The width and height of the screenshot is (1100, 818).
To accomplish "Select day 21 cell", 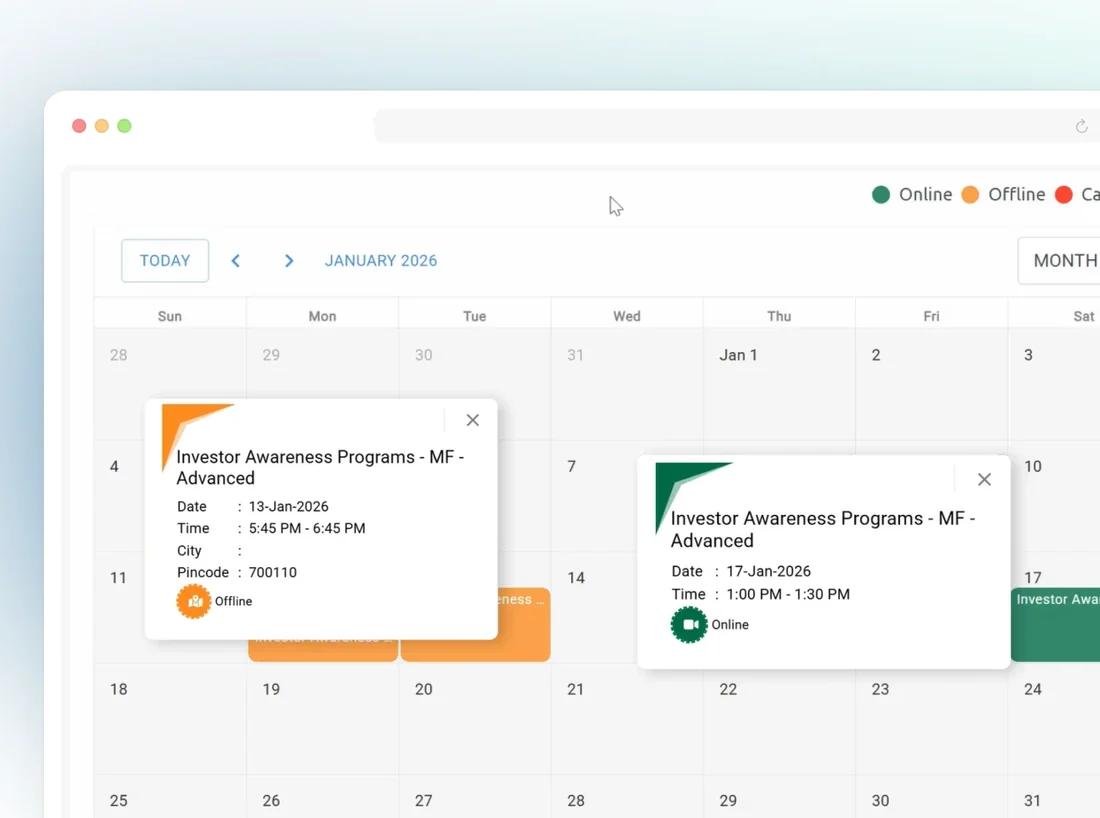I will (627, 719).
